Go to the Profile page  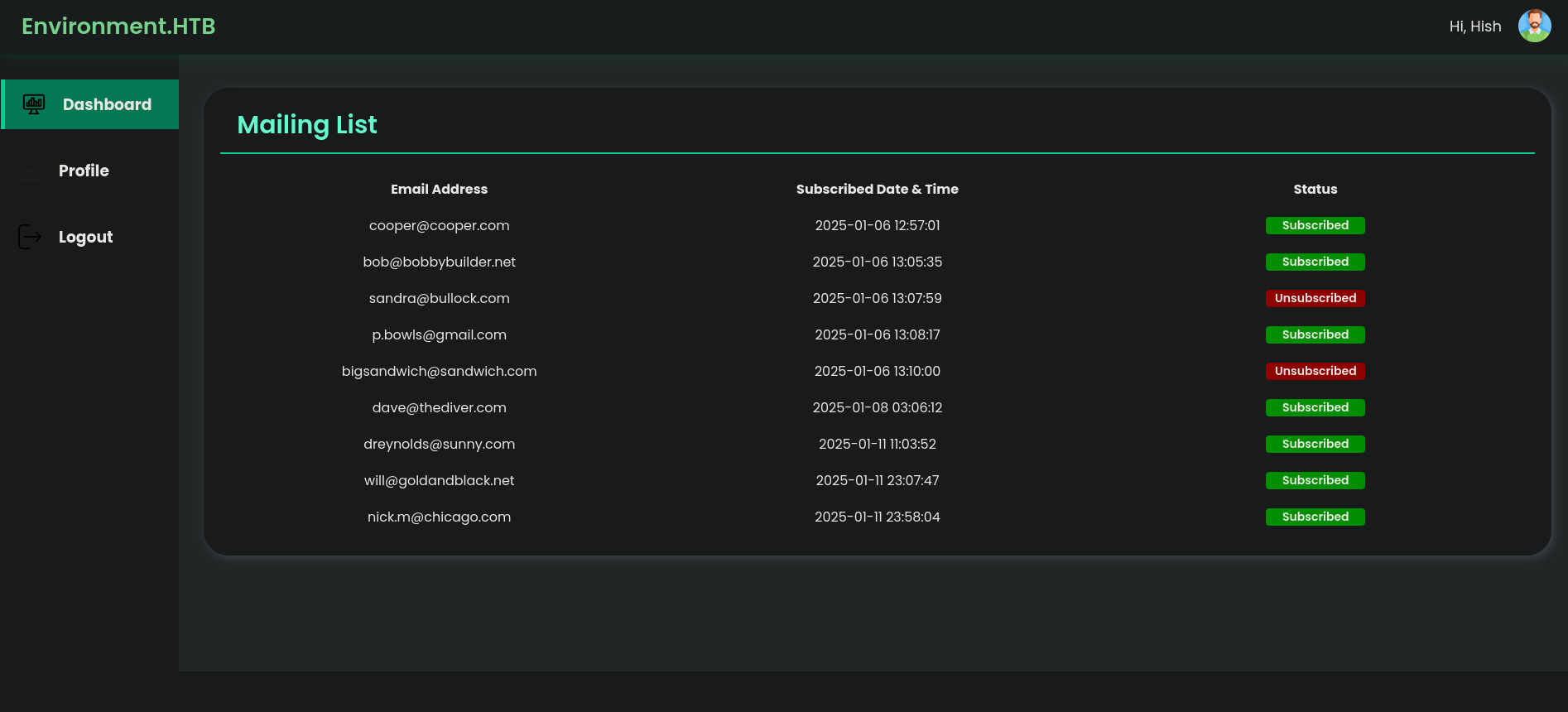click(84, 171)
